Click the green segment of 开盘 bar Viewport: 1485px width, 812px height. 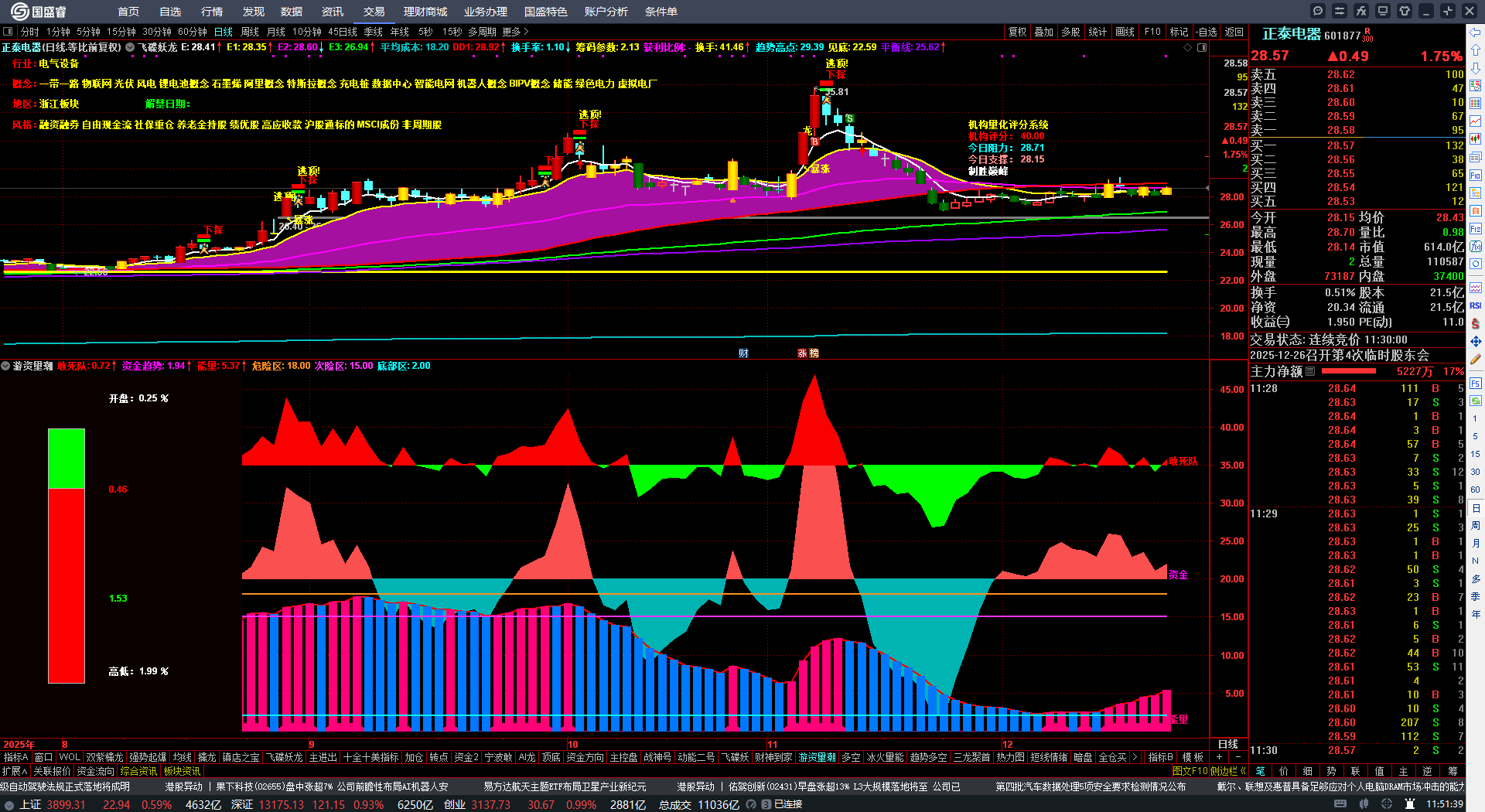pos(67,459)
